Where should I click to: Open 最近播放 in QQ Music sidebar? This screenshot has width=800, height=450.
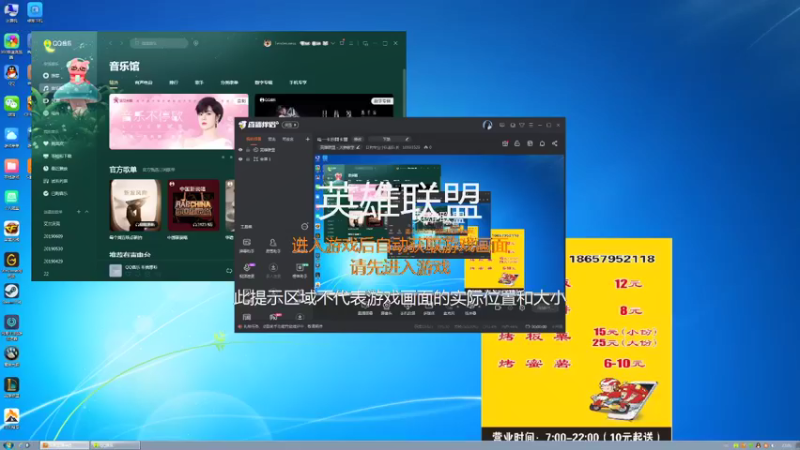(x=55, y=168)
